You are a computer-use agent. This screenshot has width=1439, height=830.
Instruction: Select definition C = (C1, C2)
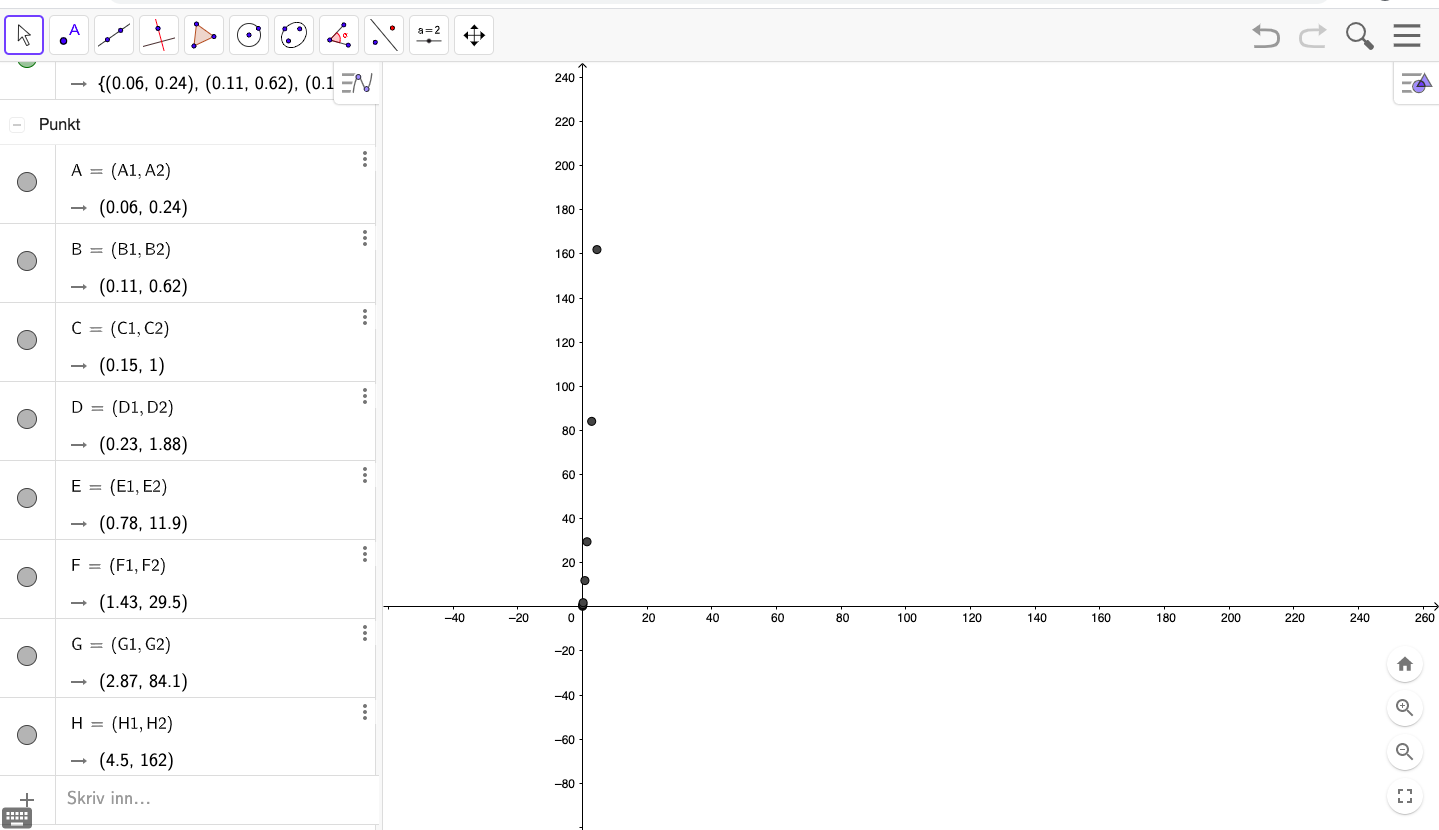[x=120, y=328]
